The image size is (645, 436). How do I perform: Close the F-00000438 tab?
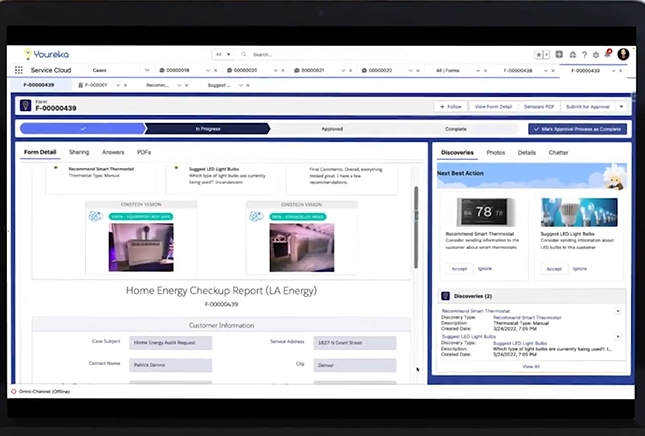[x=553, y=70]
